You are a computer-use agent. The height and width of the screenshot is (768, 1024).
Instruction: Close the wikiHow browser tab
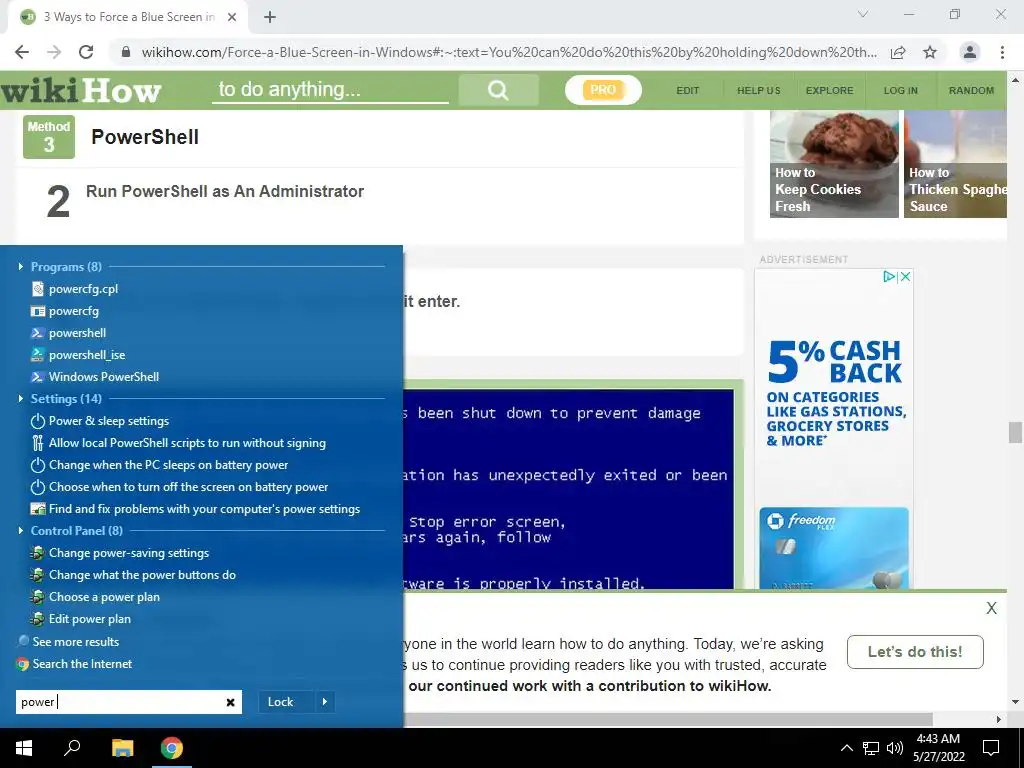pos(232,17)
